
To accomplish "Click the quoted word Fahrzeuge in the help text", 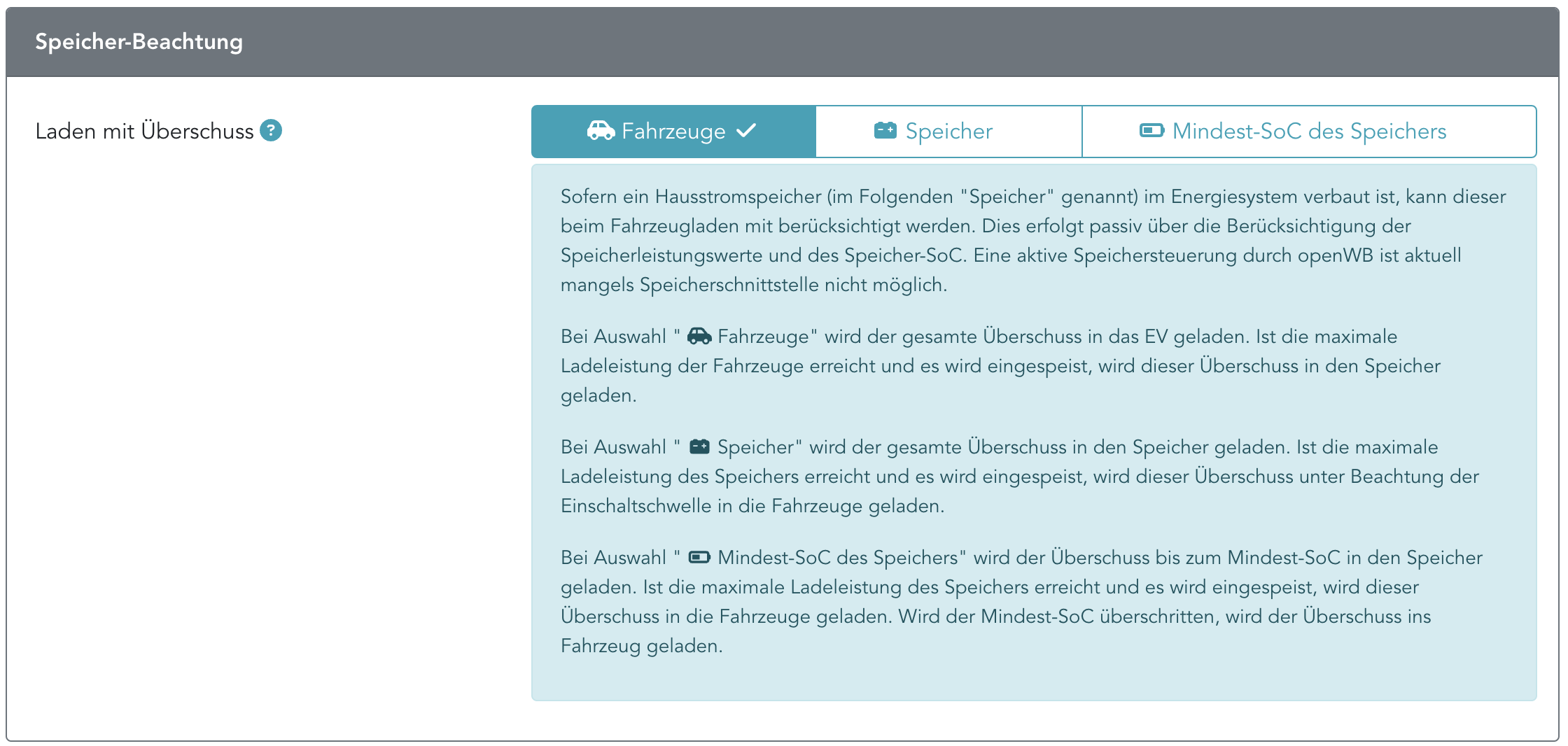I will click(763, 337).
